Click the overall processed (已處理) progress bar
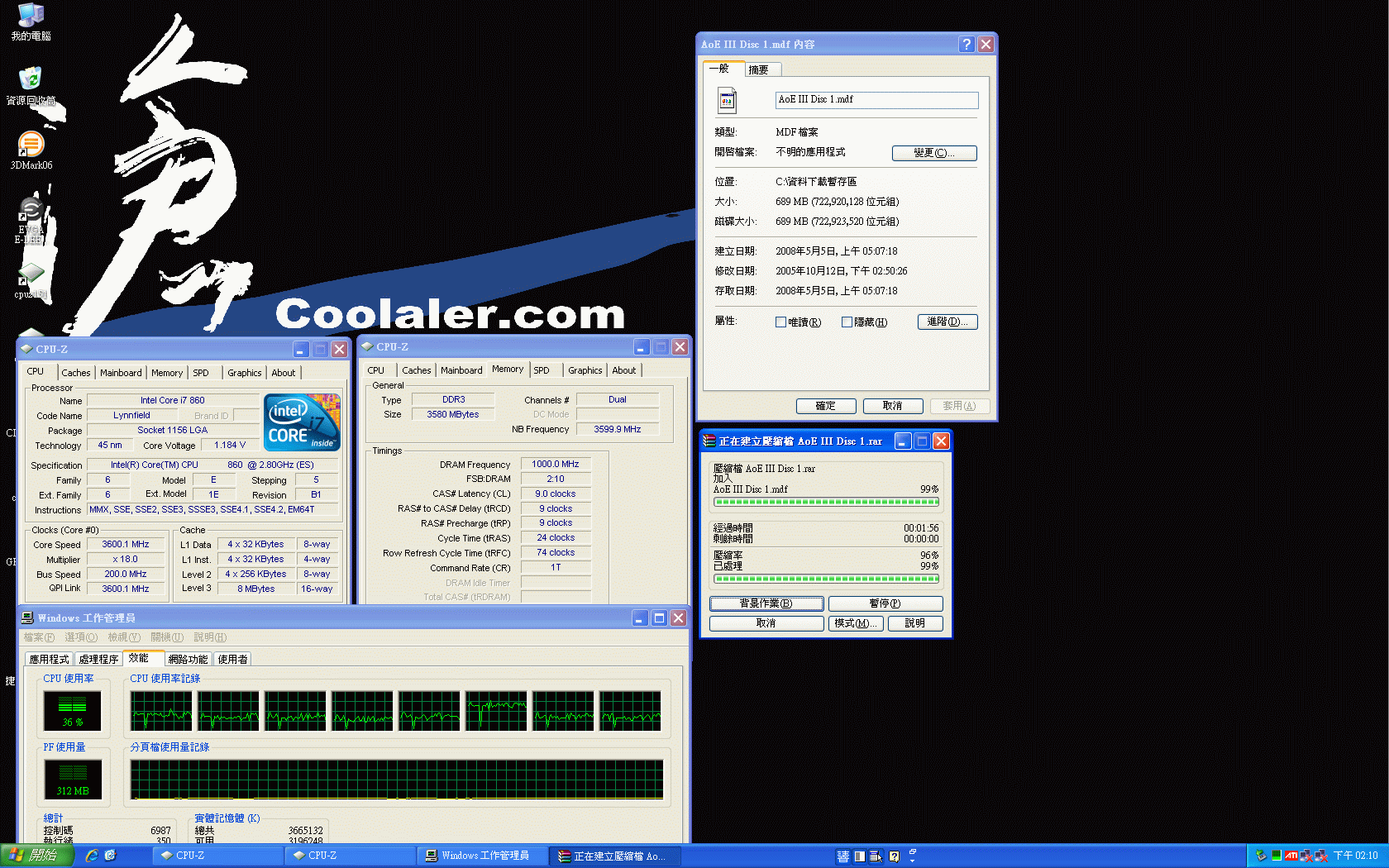 point(826,579)
